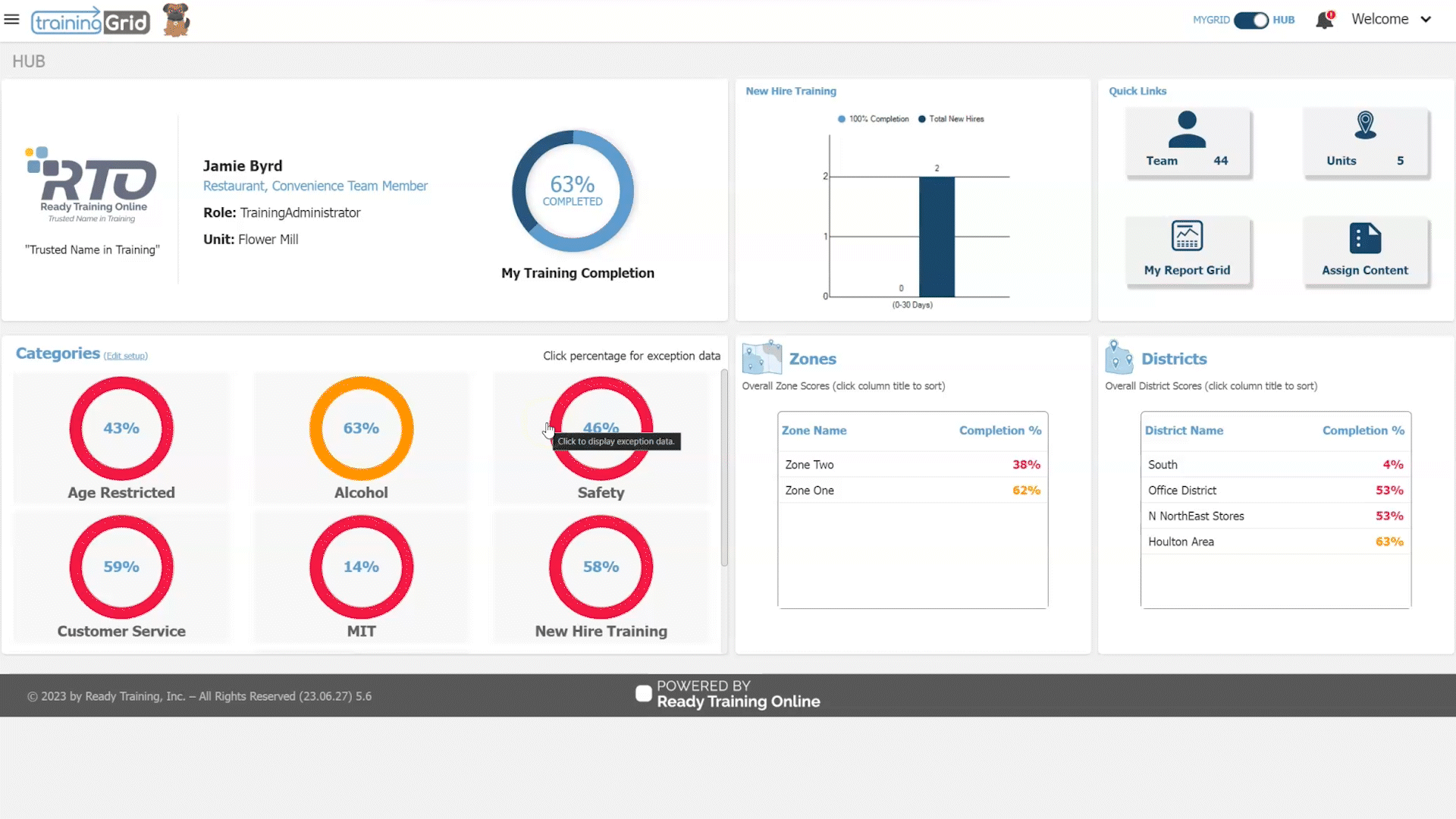The image size is (1456, 819).
Task: Click the Alcohol 63% progress ring
Action: [x=361, y=428]
